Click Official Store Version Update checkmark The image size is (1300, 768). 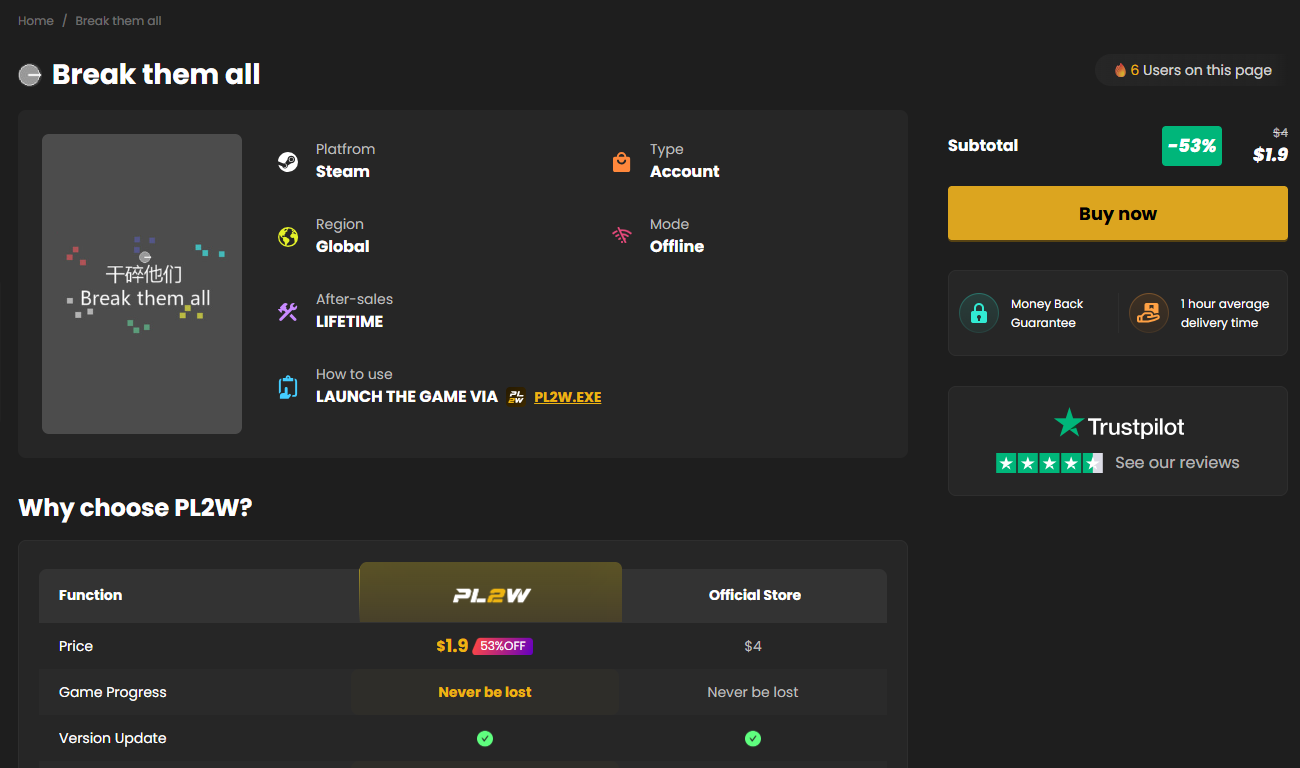pos(753,739)
